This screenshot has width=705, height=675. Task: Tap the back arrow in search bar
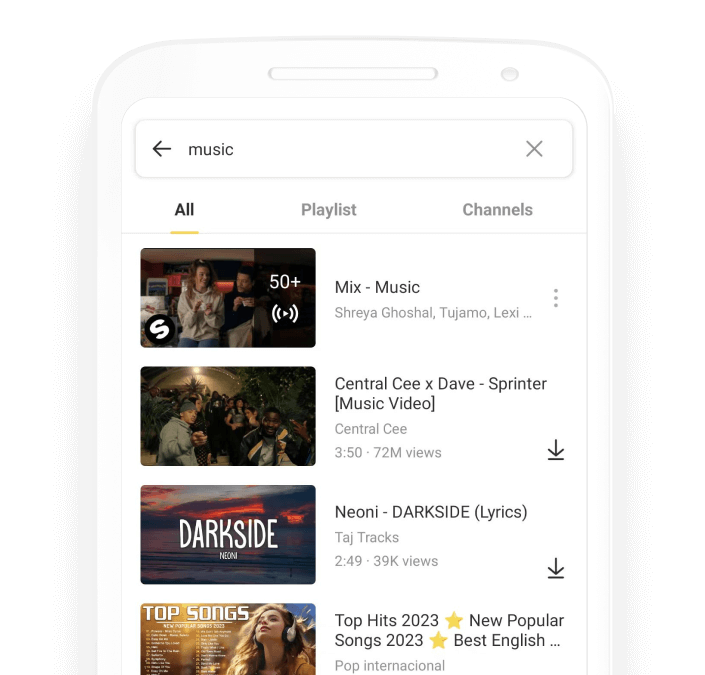click(x=162, y=149)
